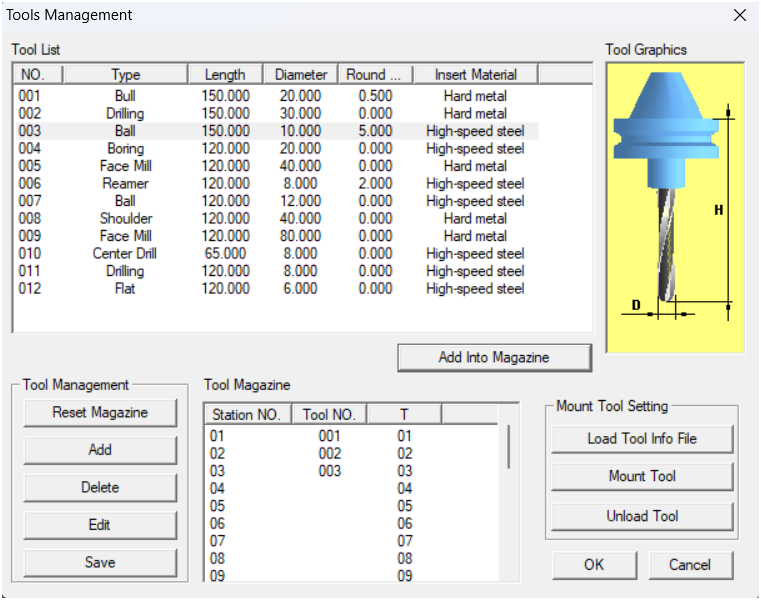
Task: Click the 65.000 length value
Action: [225, 253]
